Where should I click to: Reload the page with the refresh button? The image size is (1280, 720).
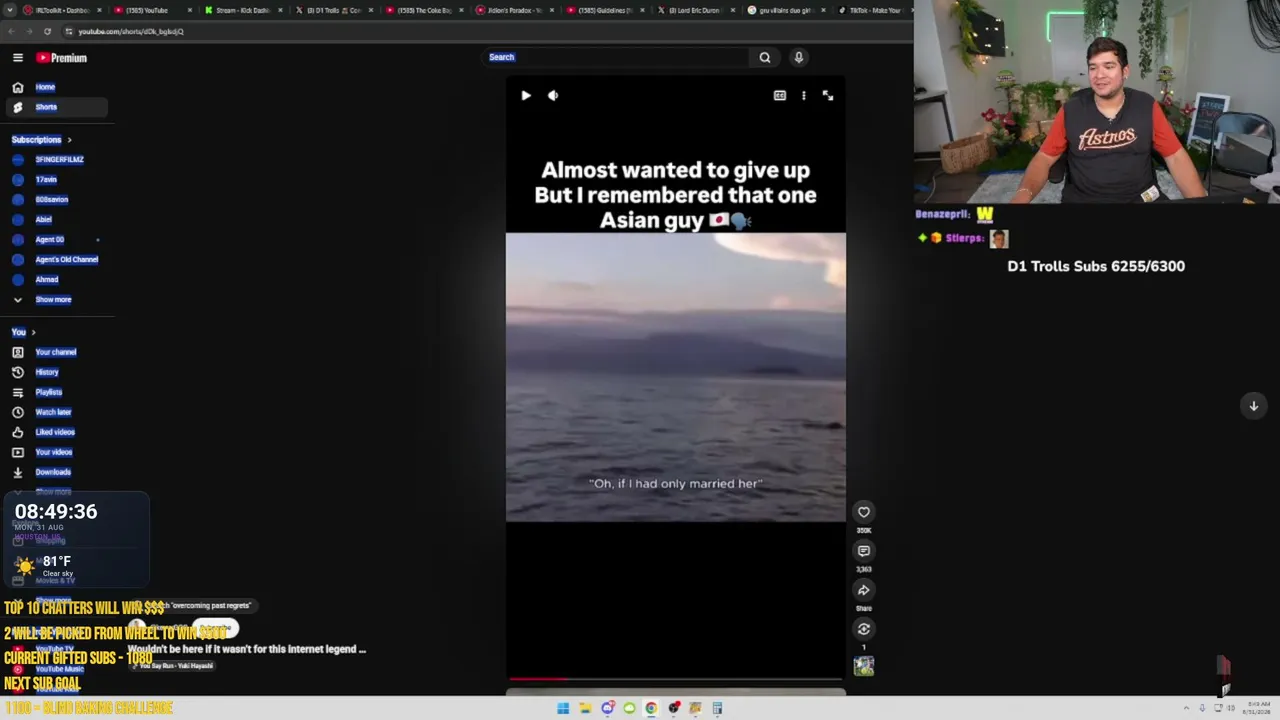pyautogui.click(x=47, y=31)
